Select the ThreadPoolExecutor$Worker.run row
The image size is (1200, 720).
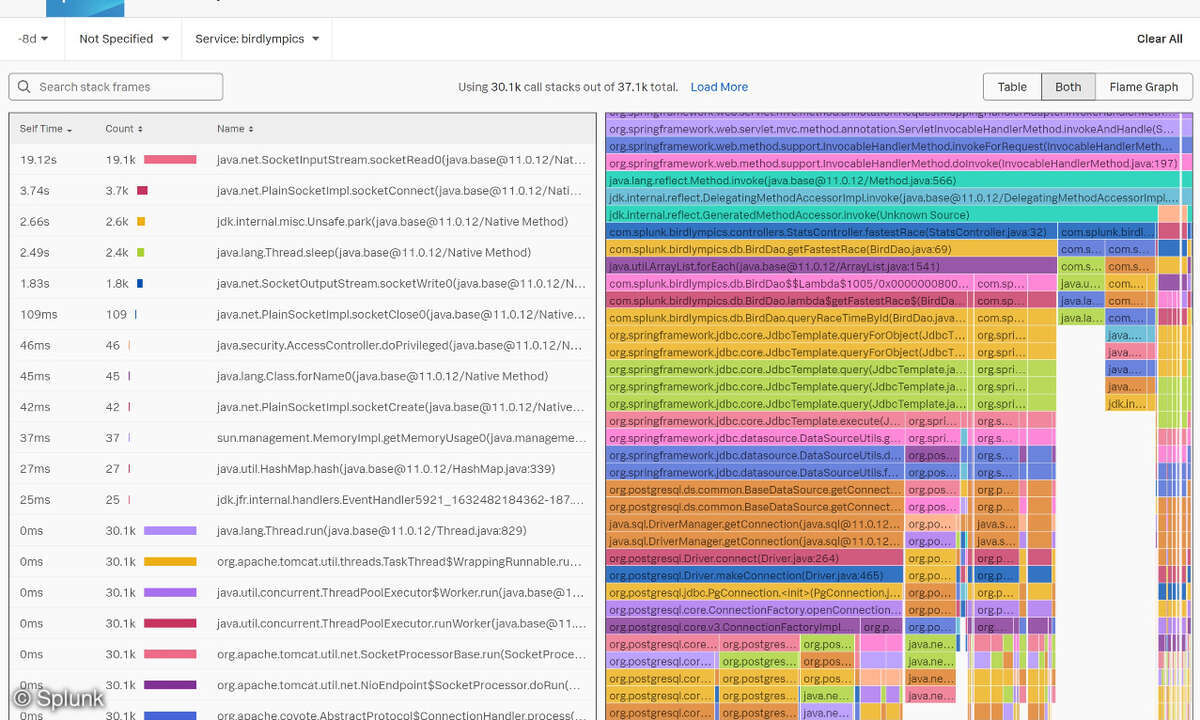click(x=303, y=593)
